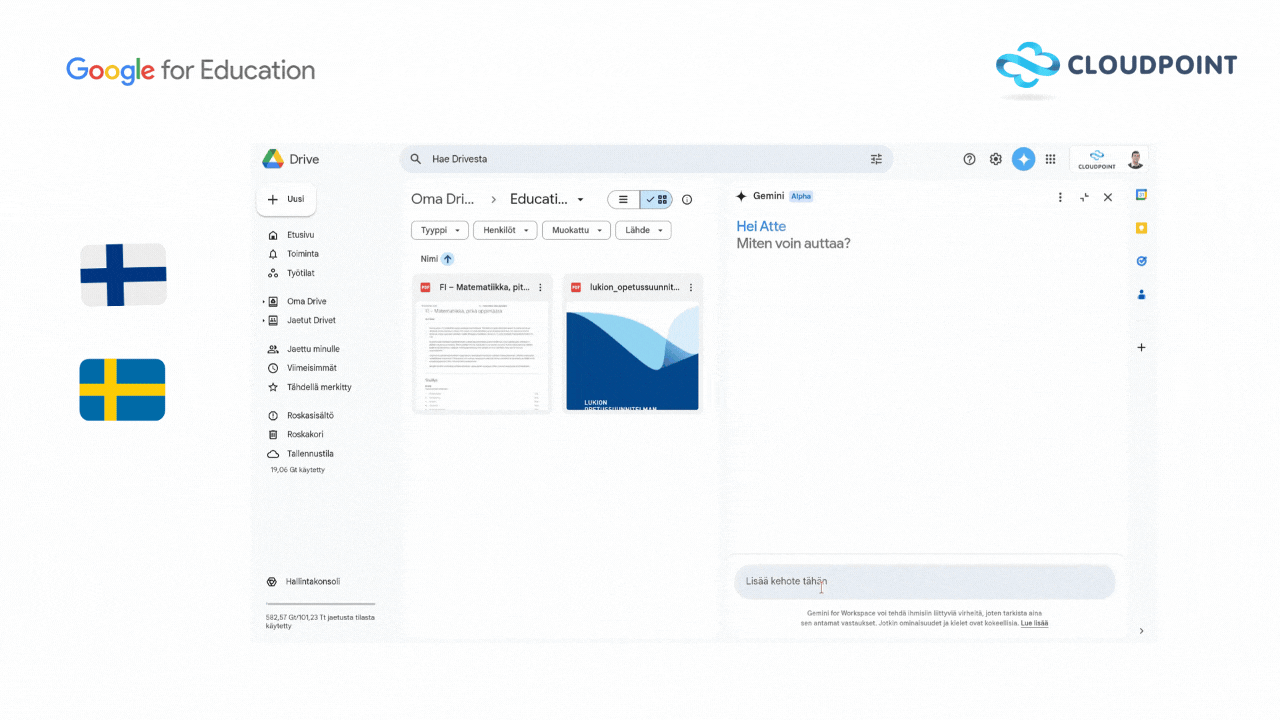Open the Tyyppi filter dropdown
The image size is (1280, 720).
[x=439, y=230]
